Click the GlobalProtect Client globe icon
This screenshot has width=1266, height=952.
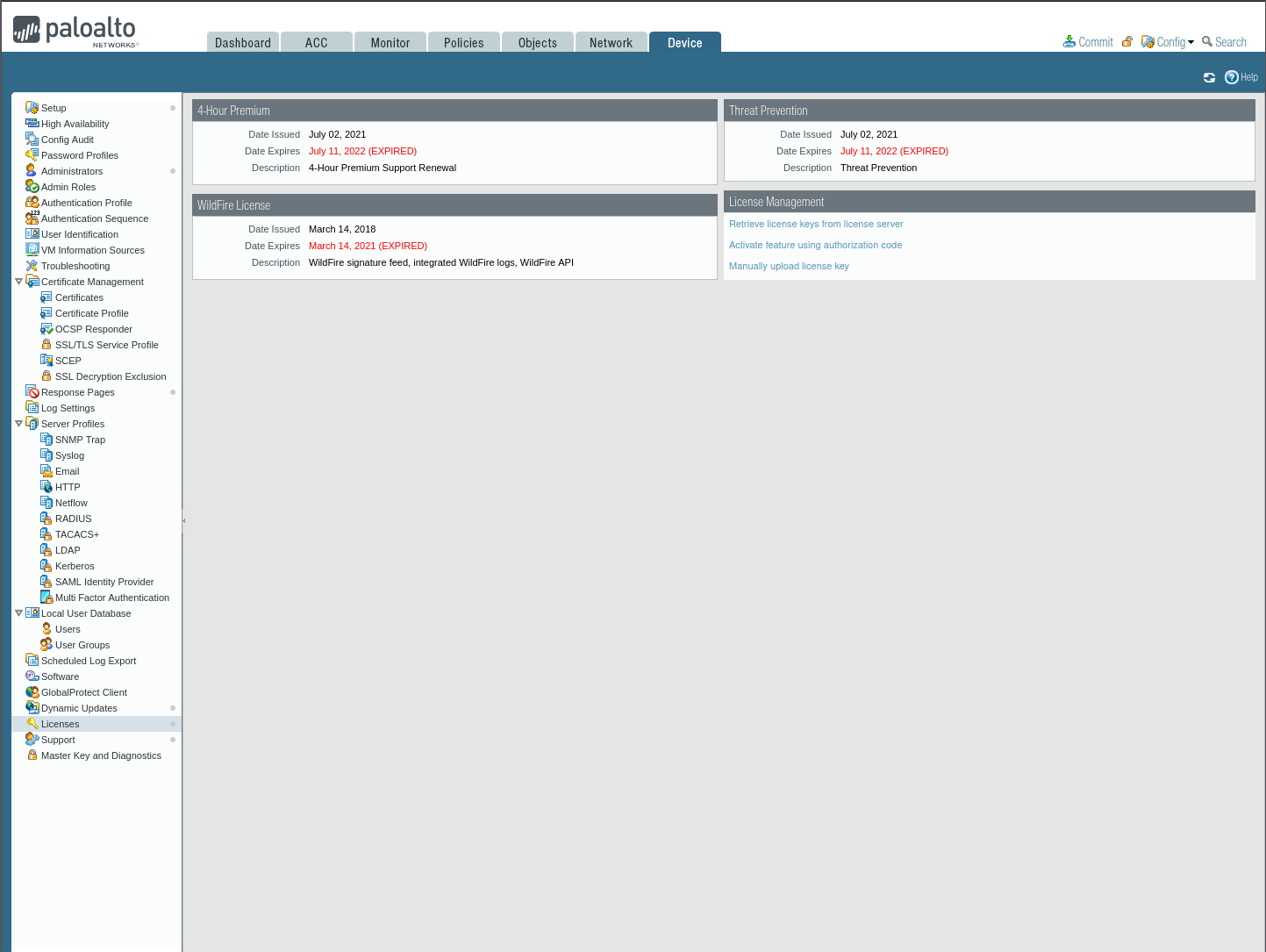pyautogui.click(x=32, y=692)
